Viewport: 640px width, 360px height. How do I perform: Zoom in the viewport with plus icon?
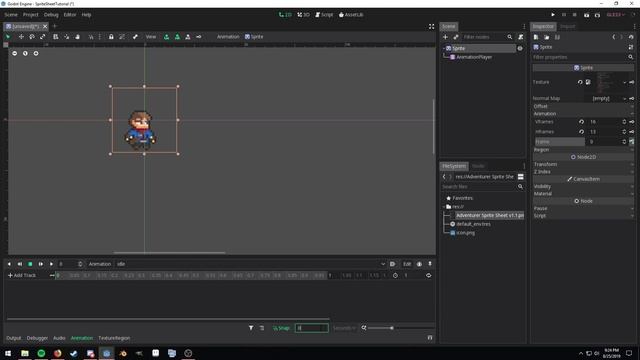(x=36, y=53)
